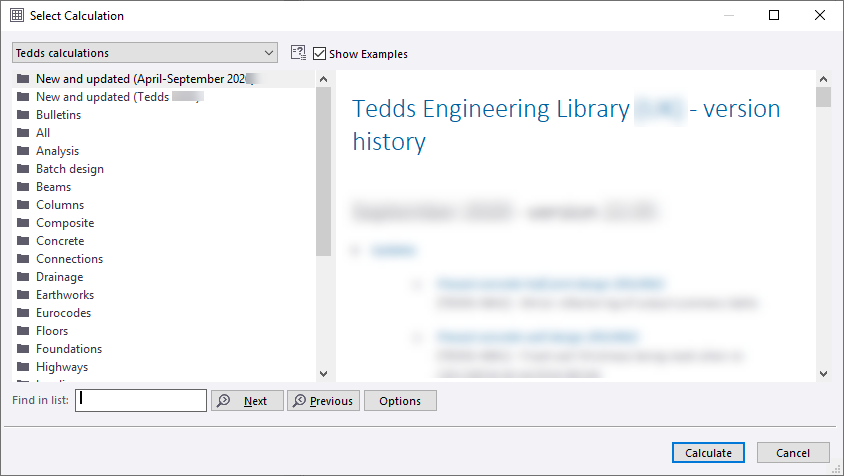Open the All folder
This screenshot has height=476, width=844.
click(43, 133)
